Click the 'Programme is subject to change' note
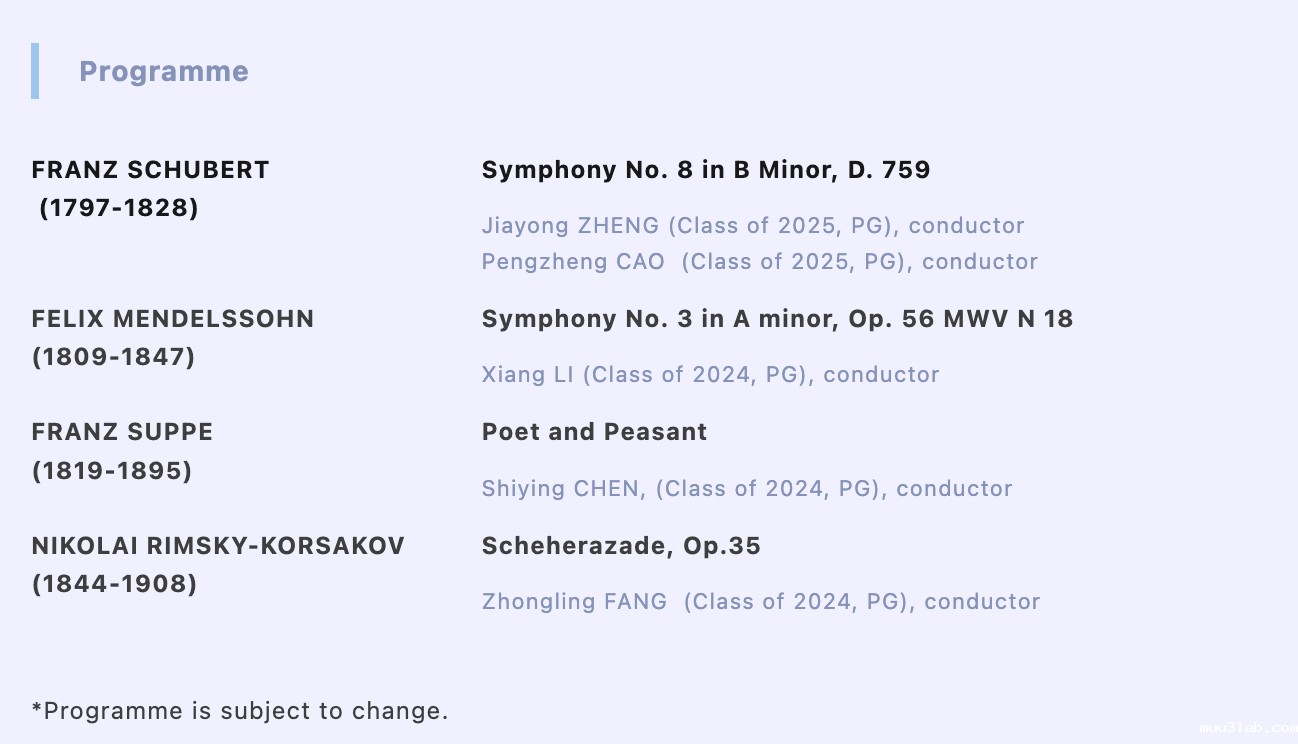The width and height of the screenshot is (1298, 744). click(x=240, y=711)
